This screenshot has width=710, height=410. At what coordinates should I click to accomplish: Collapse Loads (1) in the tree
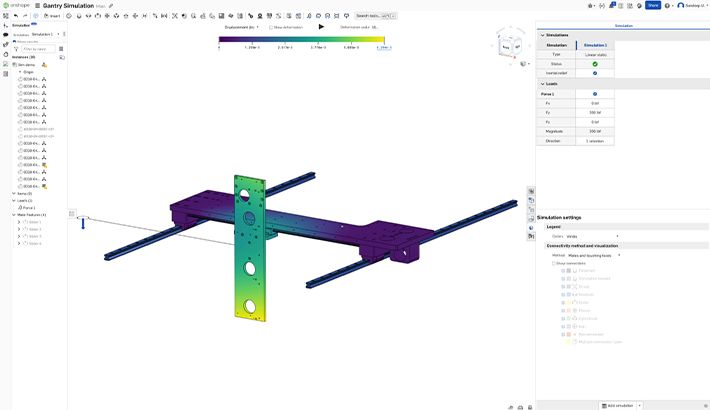14,200
